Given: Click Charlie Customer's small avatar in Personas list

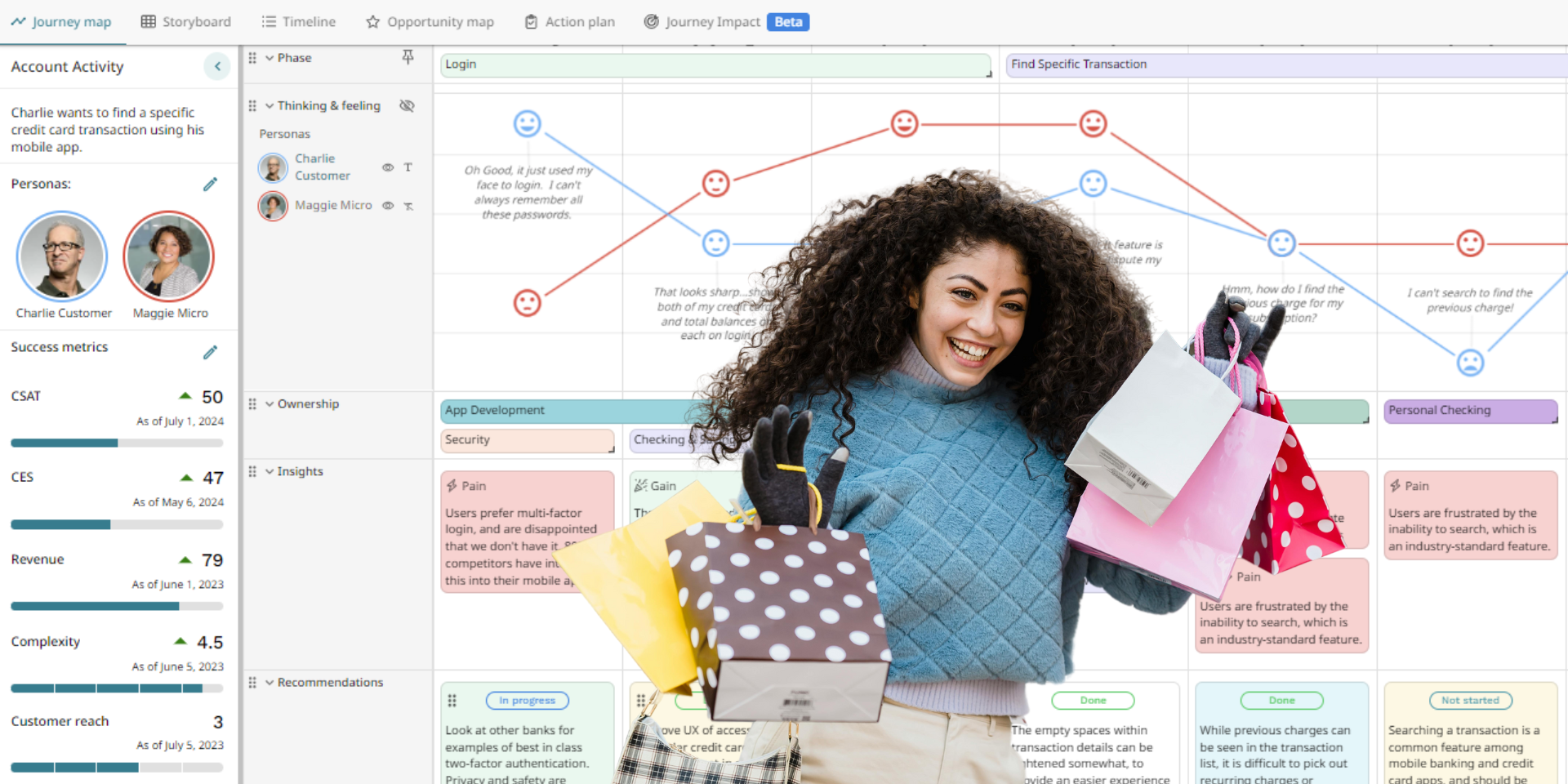Looking at the screenshot, I should click(273, 167).
